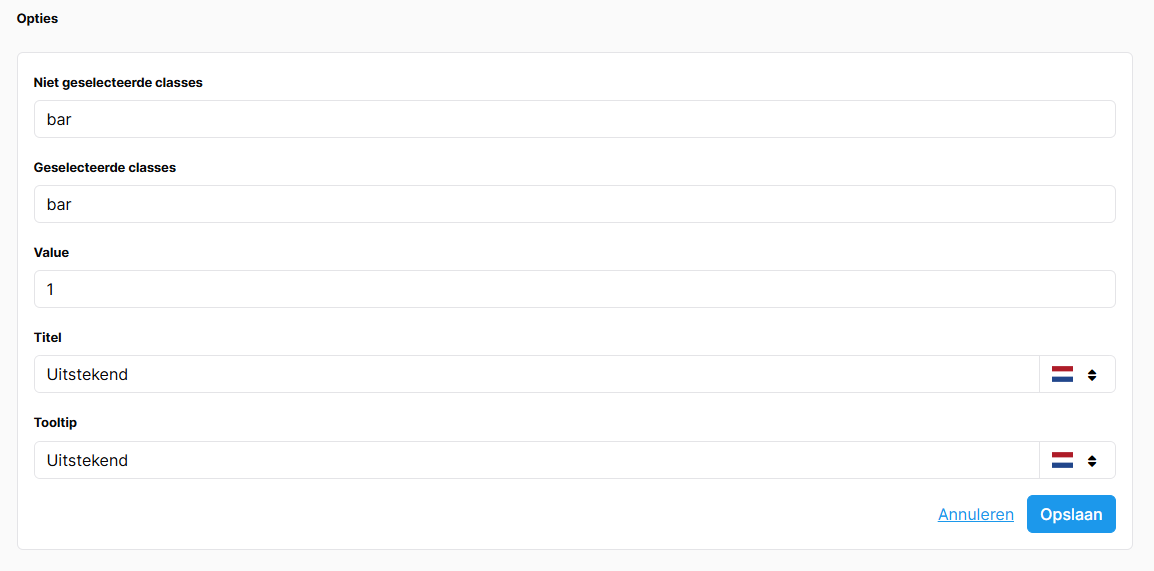Screen dimensions: 1154x571
Task: Cancel editing via Annuleren link
Action: coord(976,514)
